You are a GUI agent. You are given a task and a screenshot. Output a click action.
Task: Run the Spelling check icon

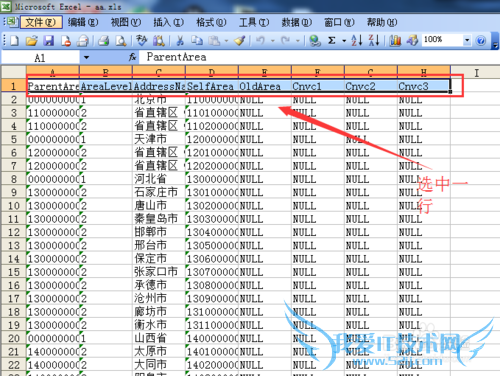[142, 41]
